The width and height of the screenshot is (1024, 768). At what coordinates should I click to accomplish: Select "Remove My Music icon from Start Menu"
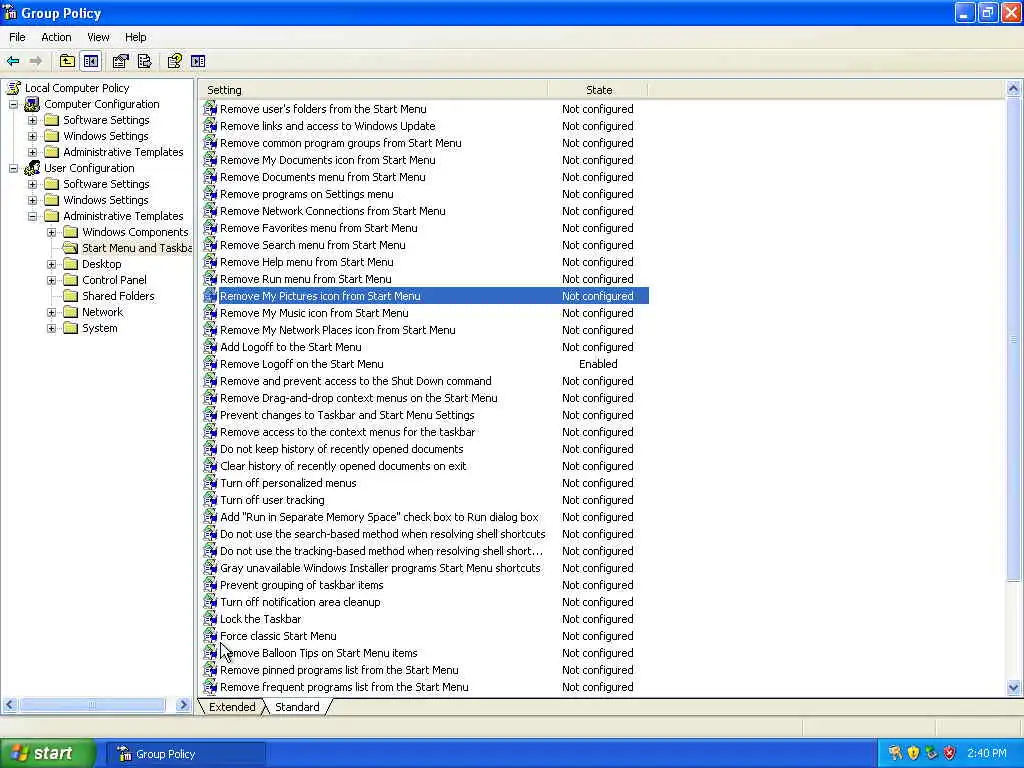pos(314,313)
